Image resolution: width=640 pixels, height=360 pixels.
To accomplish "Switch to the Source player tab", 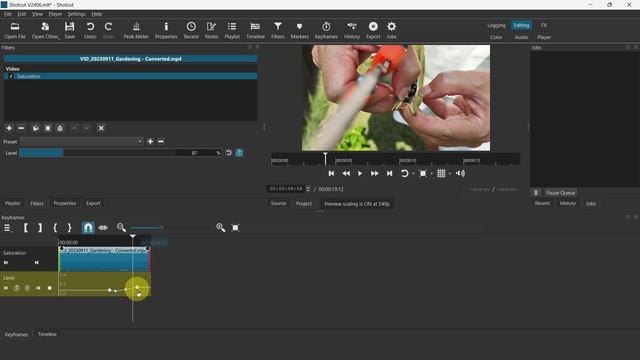I will coord(278,203).
